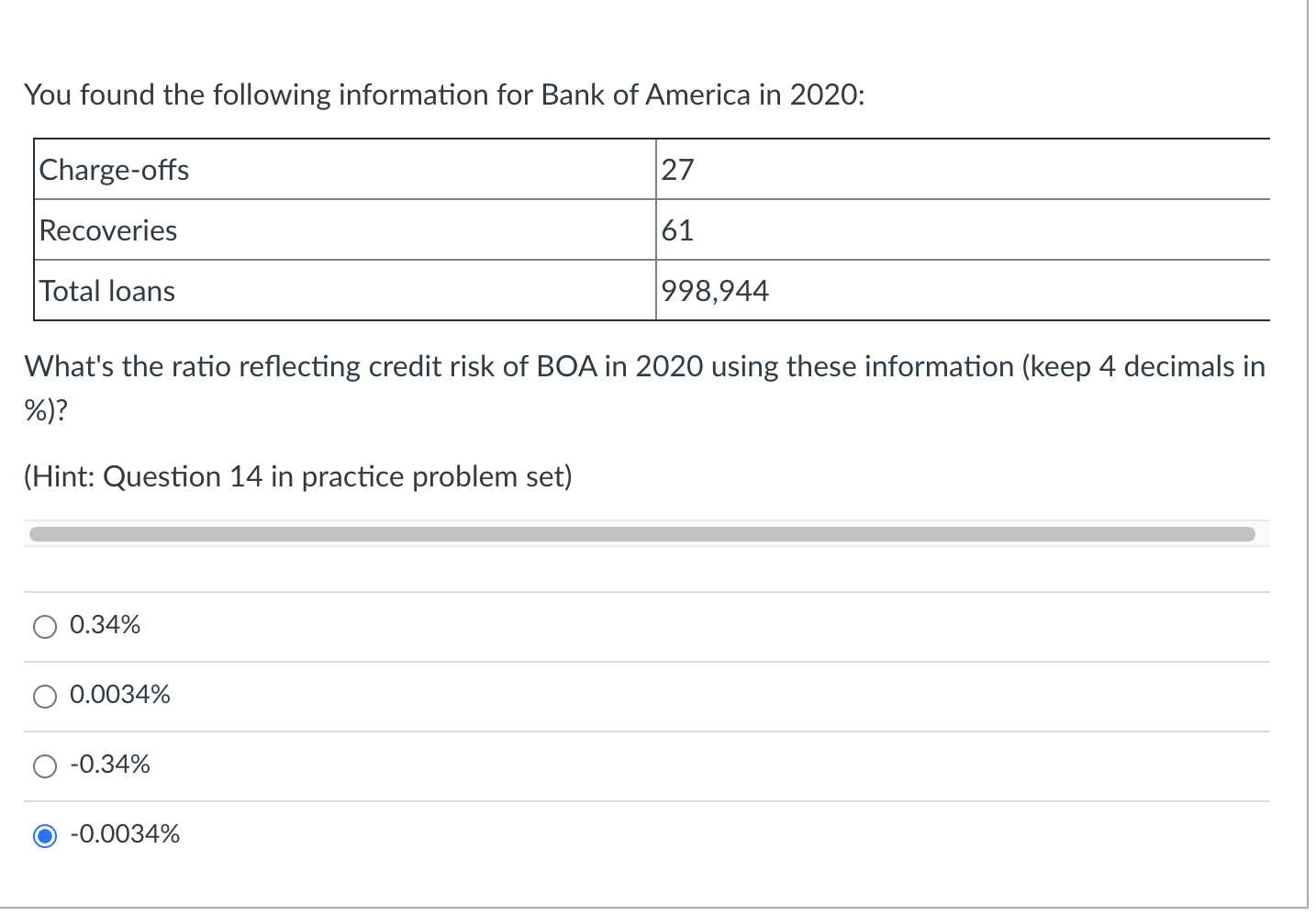Click the value 61 for Recoveries
The image size is (1316, 916).
click(x=678, y=230)
